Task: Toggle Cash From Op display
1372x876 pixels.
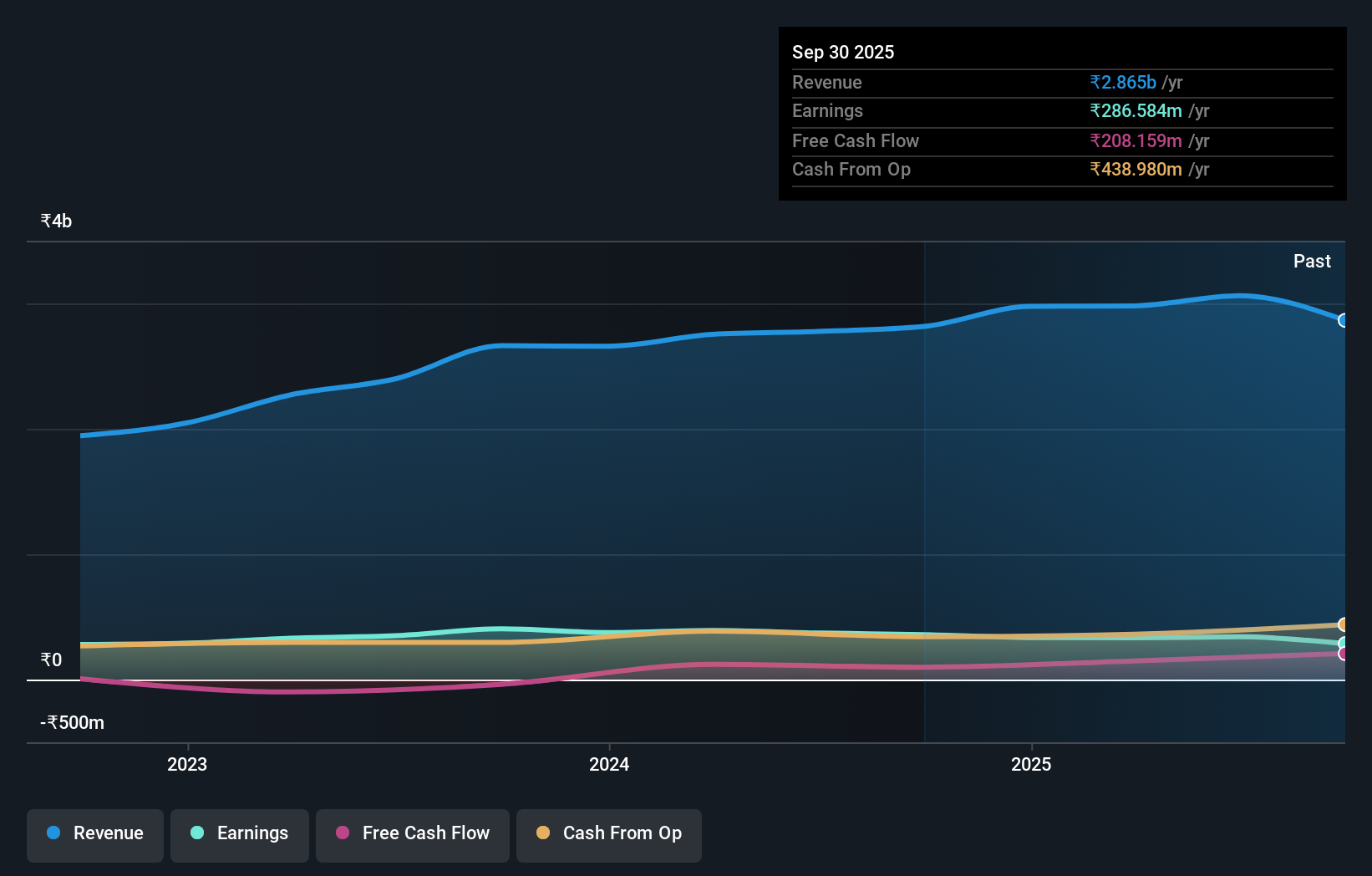Action: (x=608, y=834)
